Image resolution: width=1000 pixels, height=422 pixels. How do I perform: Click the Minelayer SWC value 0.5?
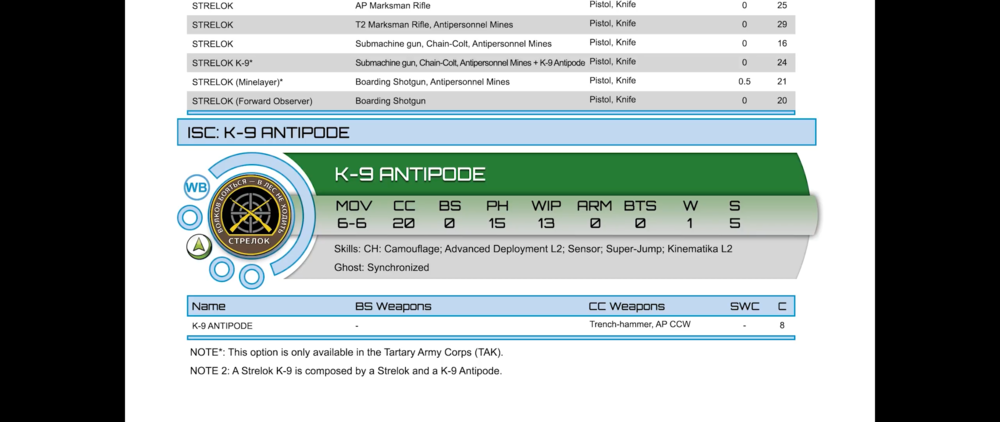coord(744,82)
